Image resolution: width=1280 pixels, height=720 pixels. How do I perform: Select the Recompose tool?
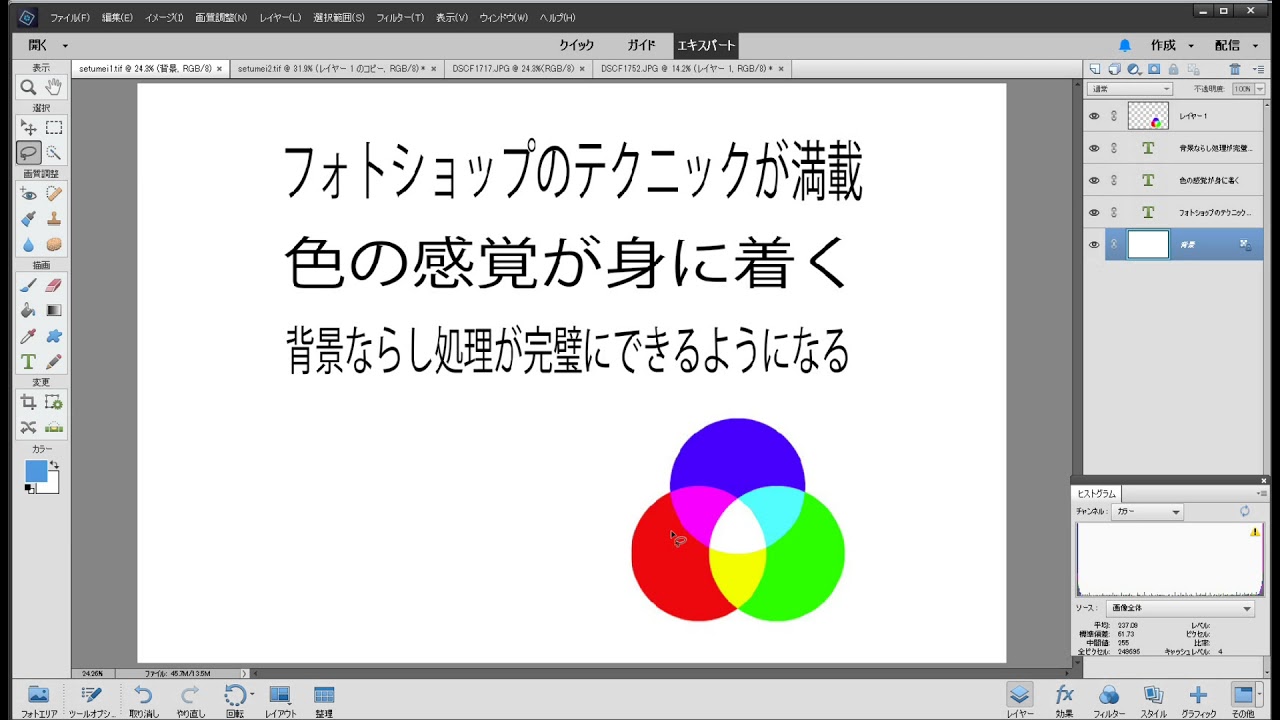click(54, 402)
